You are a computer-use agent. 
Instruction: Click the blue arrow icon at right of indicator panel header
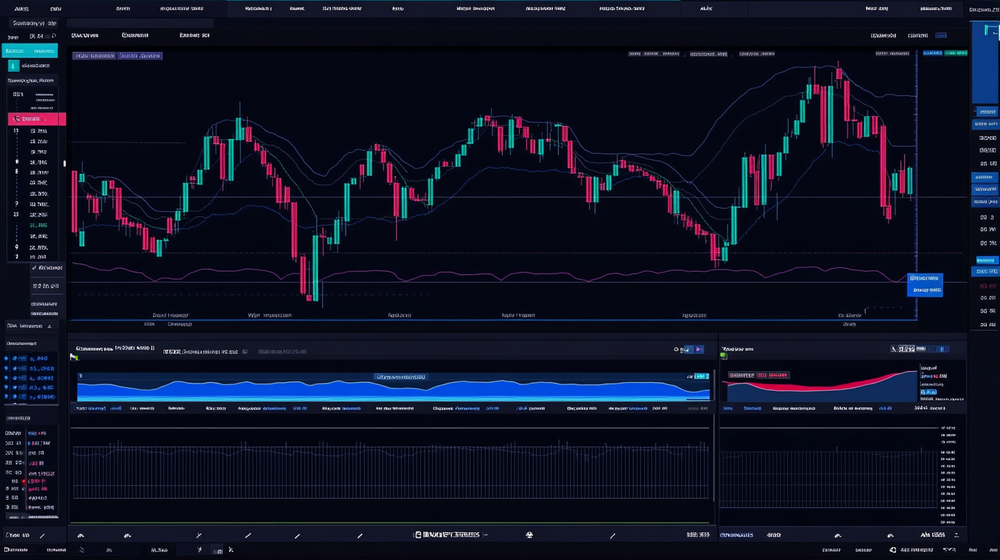tap(698, 350)
